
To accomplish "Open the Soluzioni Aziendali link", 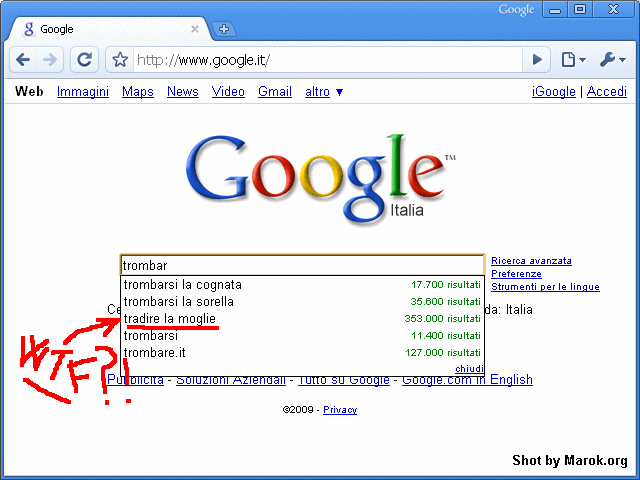I will click(x=231, y=380).
